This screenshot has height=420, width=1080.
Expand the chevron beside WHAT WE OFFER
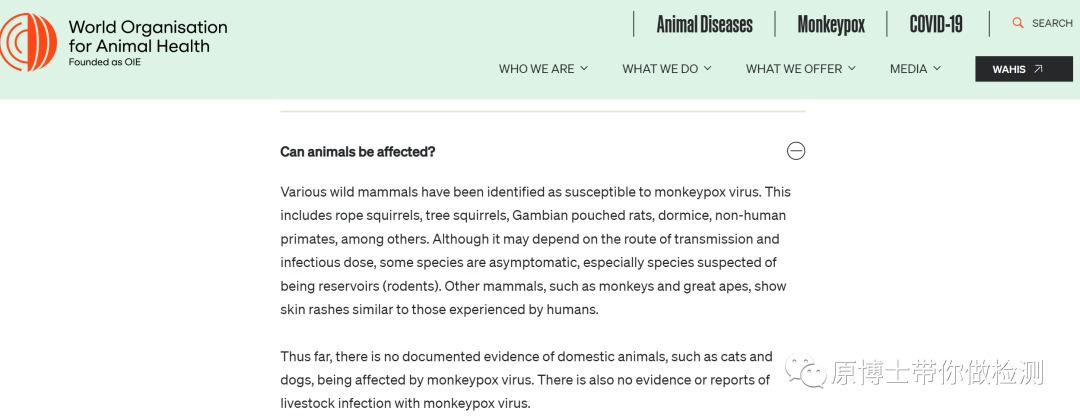[x=852, y=68]
